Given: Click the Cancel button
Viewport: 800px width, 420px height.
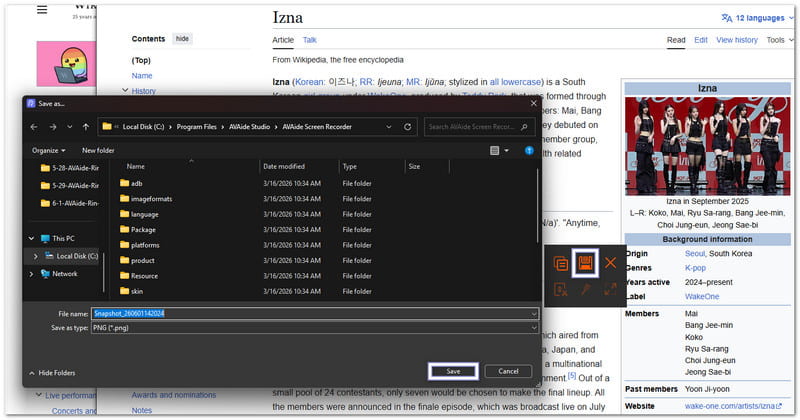Looking at the screenshot, I should (508, 372).
